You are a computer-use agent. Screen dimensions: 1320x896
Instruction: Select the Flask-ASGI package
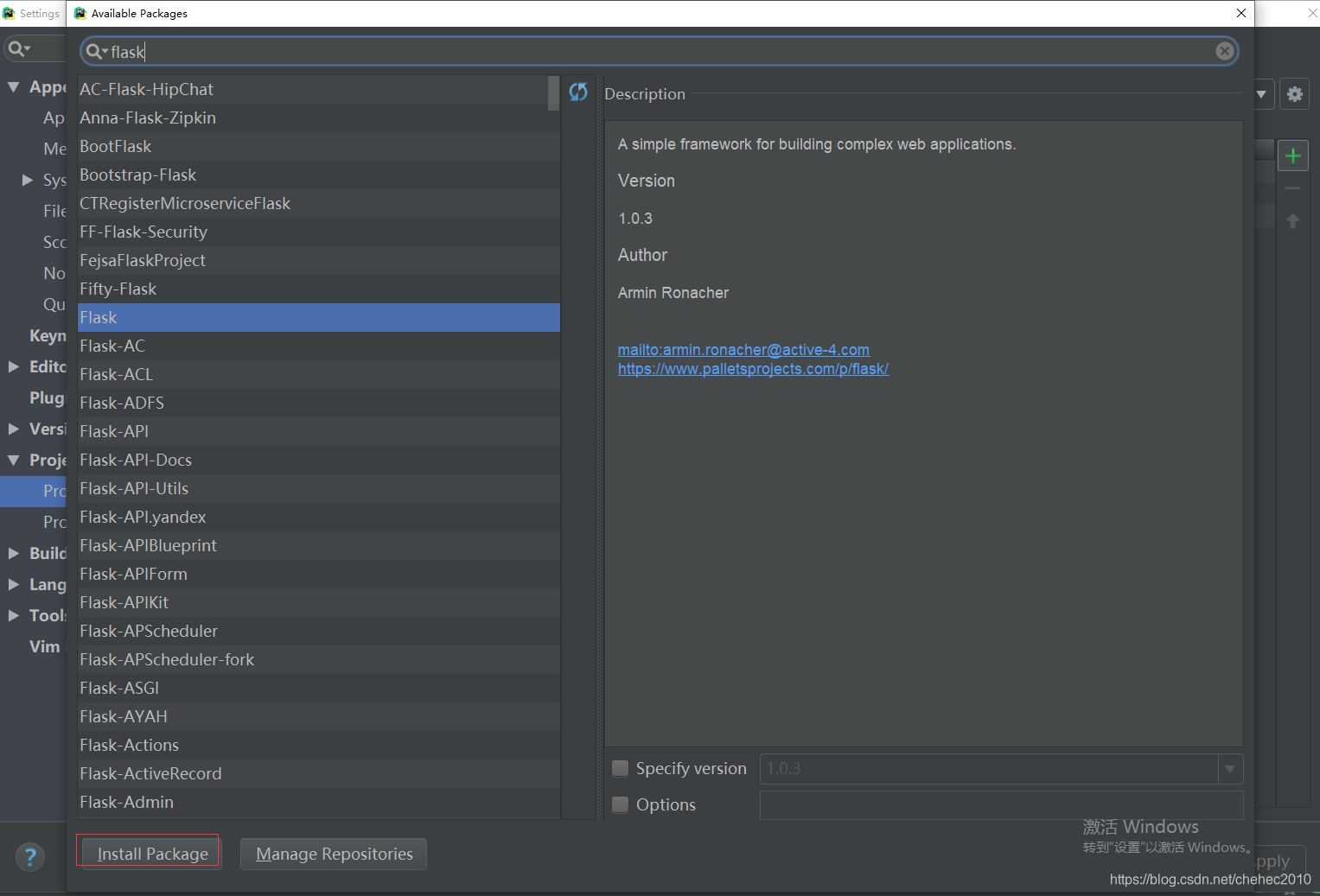point(319,688)
